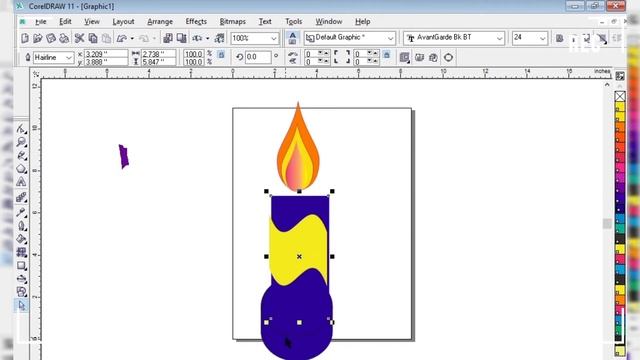
Task: Toggle bold text formatting
Action: (560, 38)
